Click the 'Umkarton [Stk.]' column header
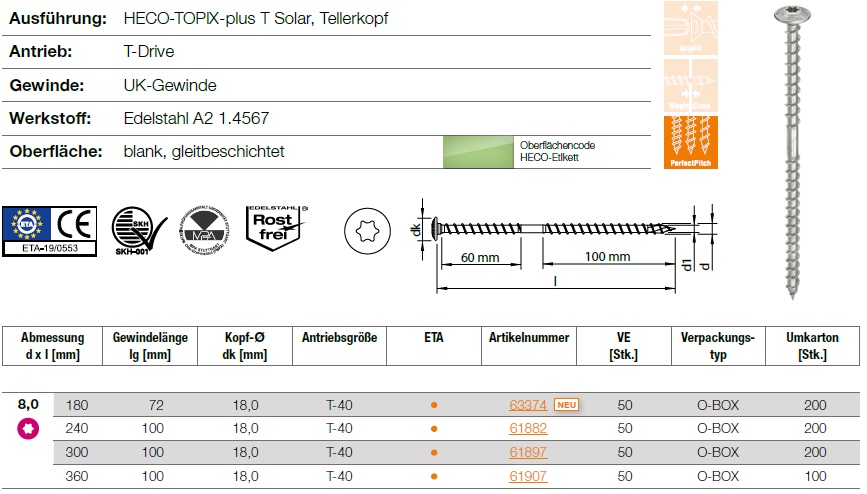Screen dimensions: 867x494 coord(813,346)
